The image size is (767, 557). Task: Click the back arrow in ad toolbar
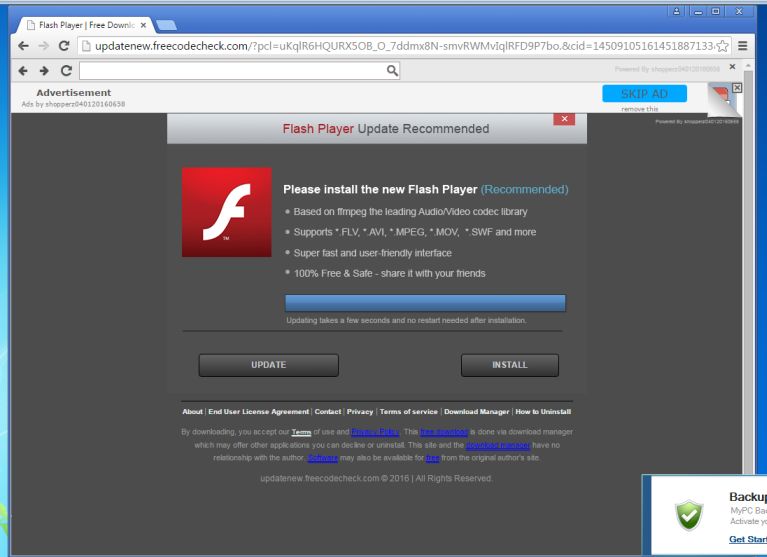point(23,71)
